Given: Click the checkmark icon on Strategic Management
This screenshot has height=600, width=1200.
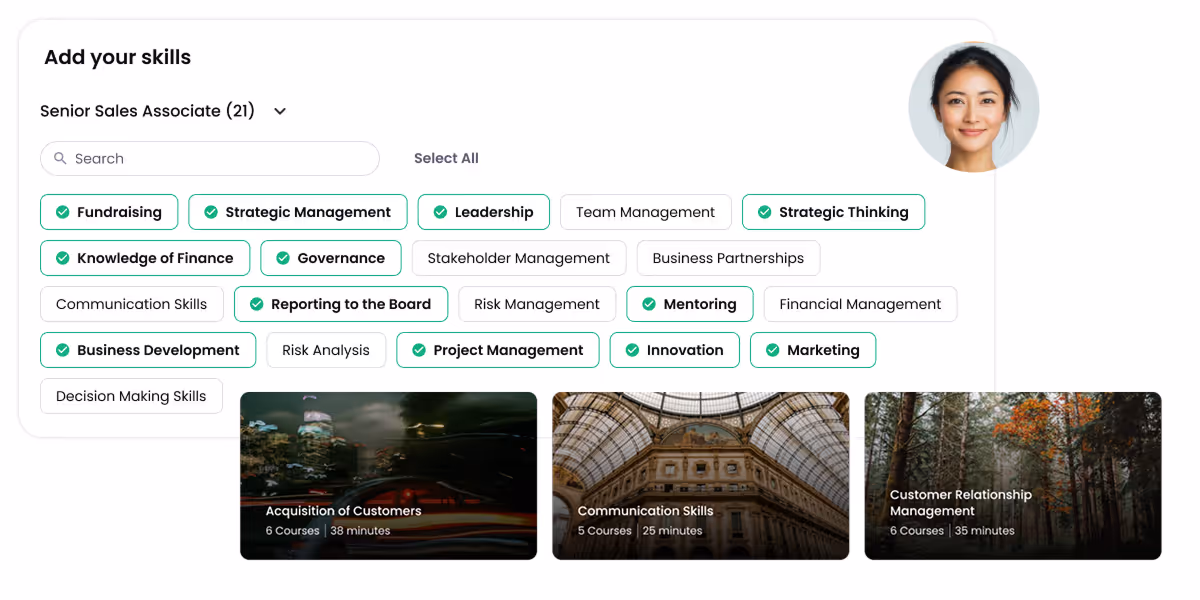Looking at the screenshot, I should point(211,212).
